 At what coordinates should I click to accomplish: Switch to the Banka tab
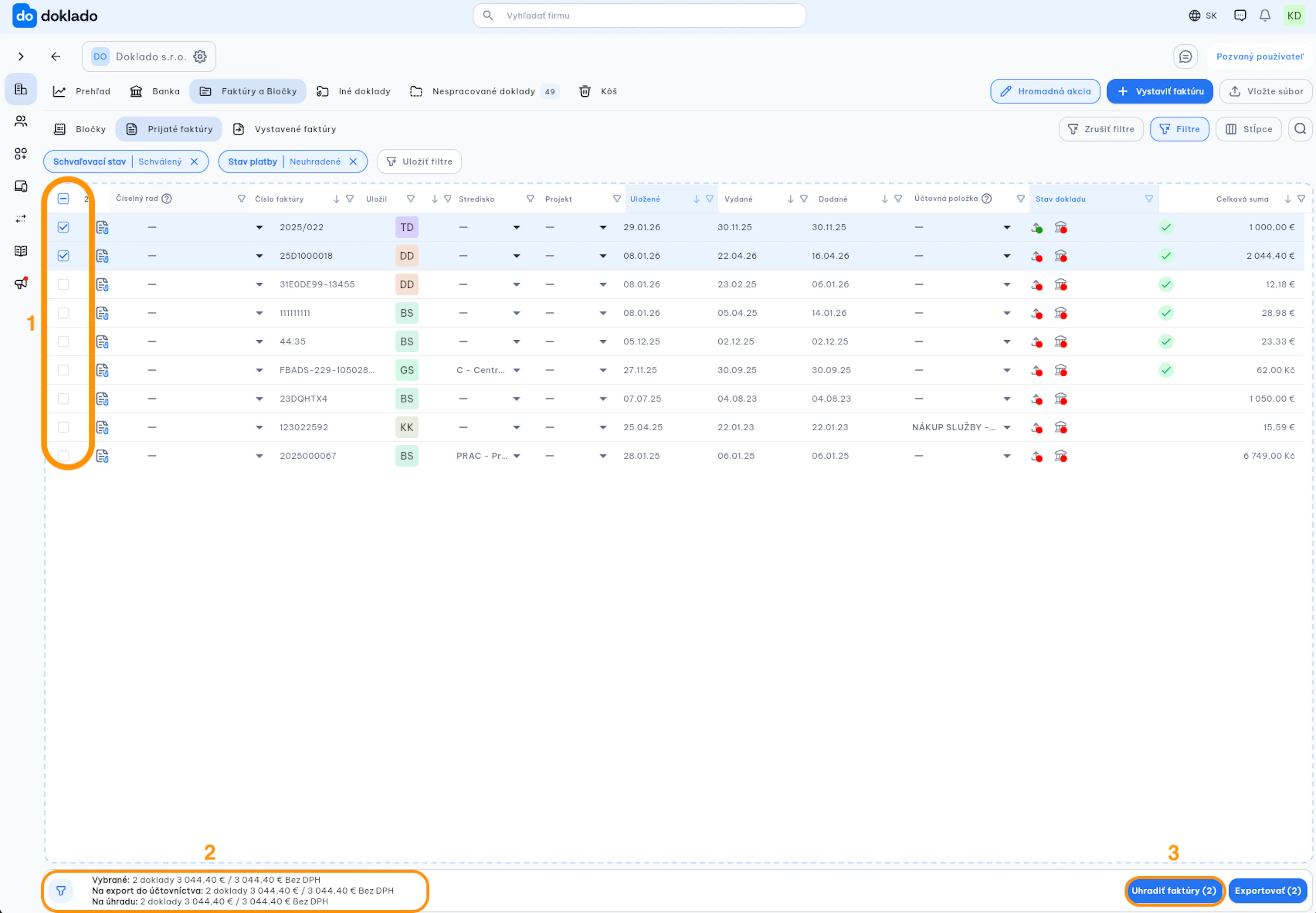pos(155,92)
